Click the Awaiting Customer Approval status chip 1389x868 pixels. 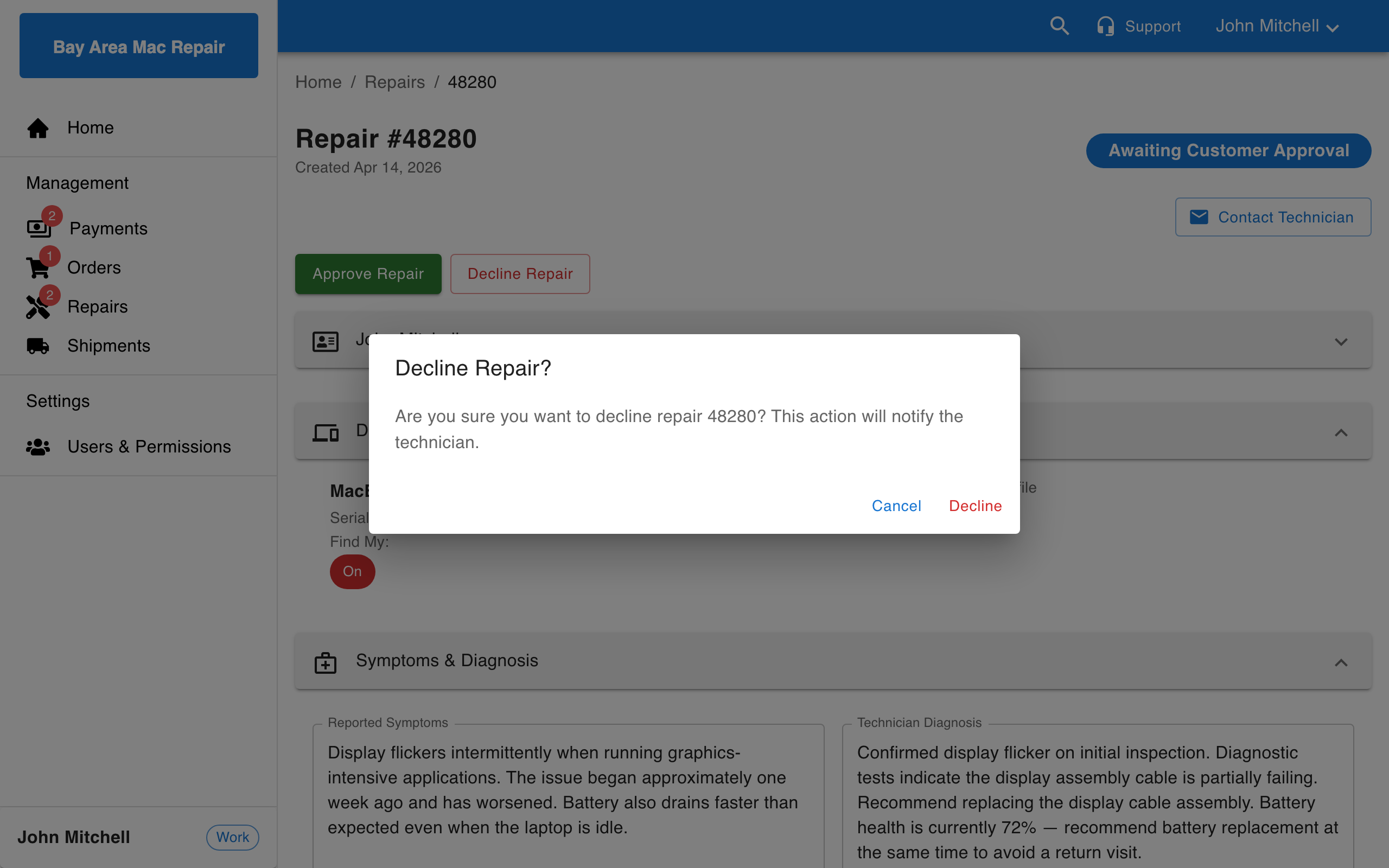pyautogui.click(x=1228, y=150)
